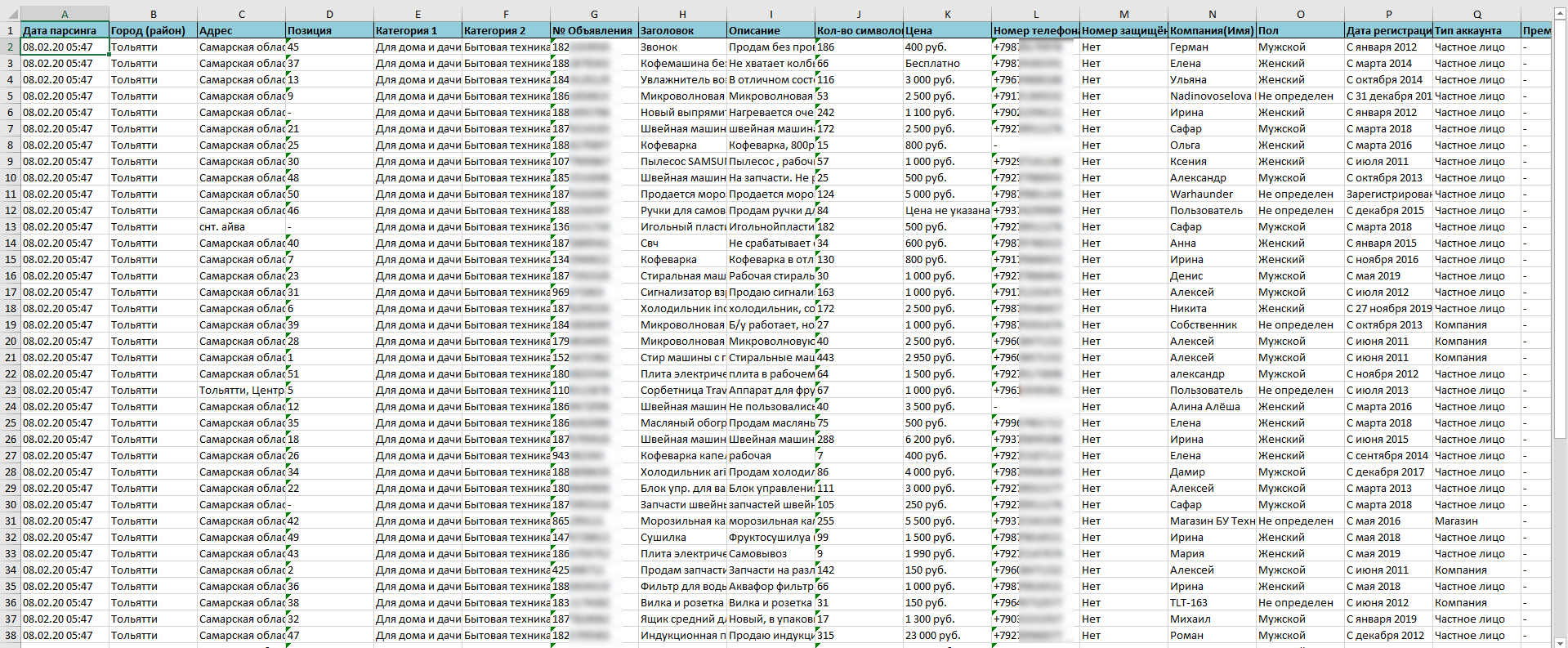Select row 20 header
The image size is (1568, 648).
click(x=10, y=341)
